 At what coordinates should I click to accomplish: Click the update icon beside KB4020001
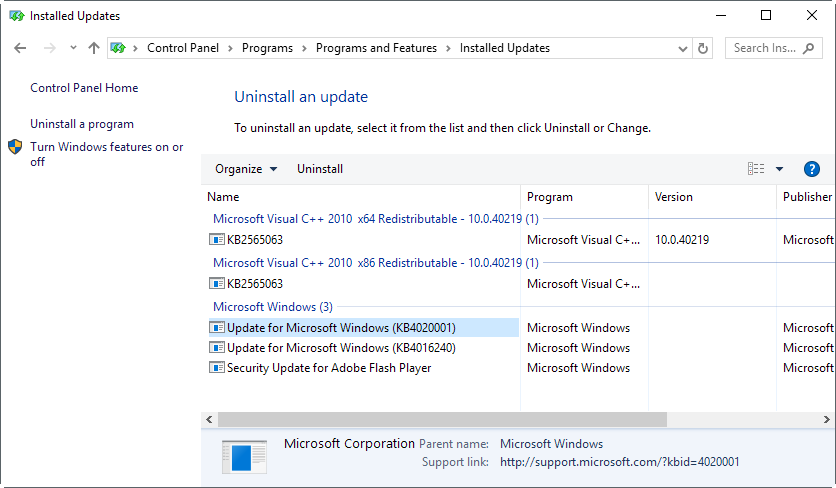tap(216, 327)
